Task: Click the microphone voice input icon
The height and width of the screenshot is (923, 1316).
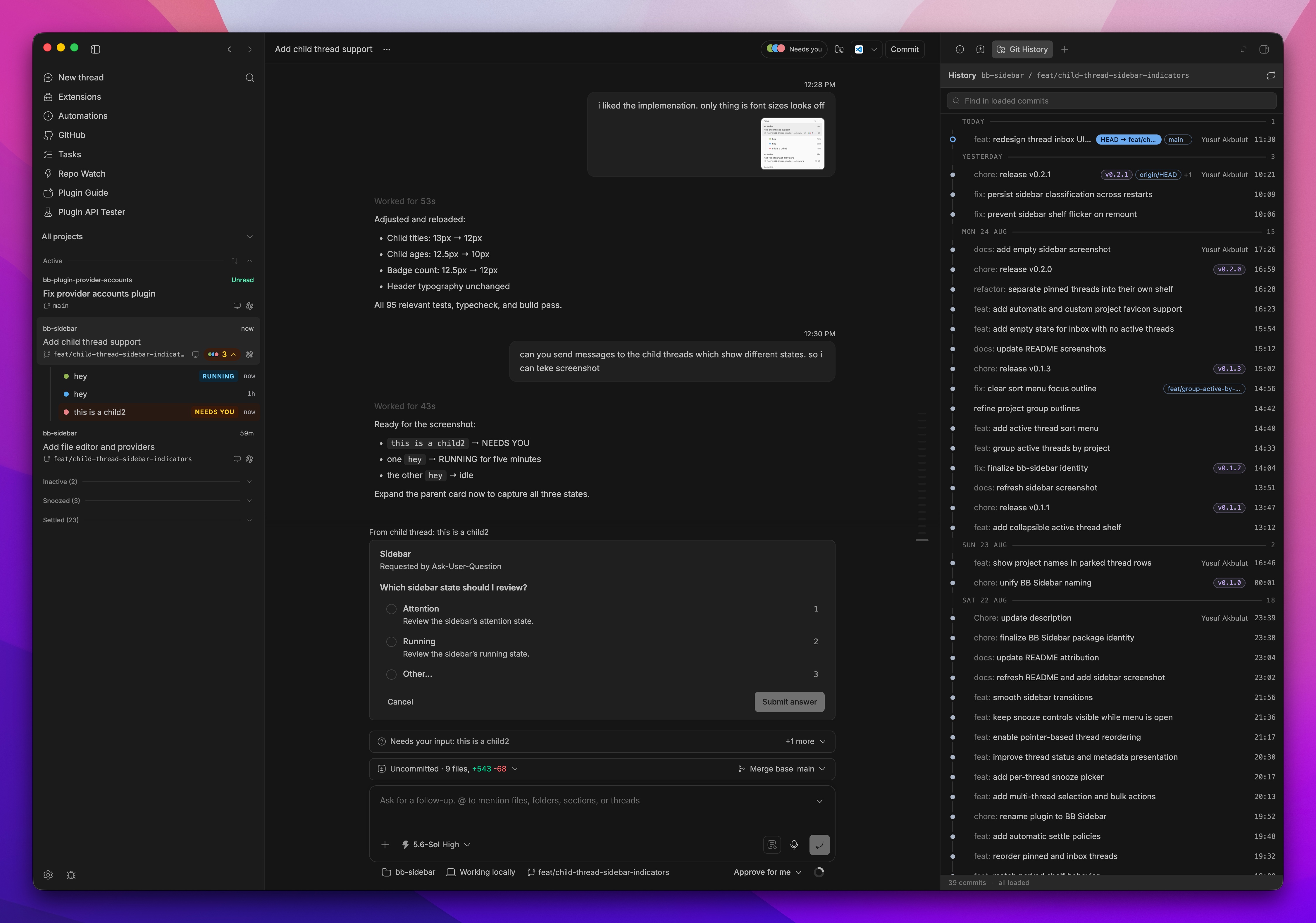Action: pos(794,844)
